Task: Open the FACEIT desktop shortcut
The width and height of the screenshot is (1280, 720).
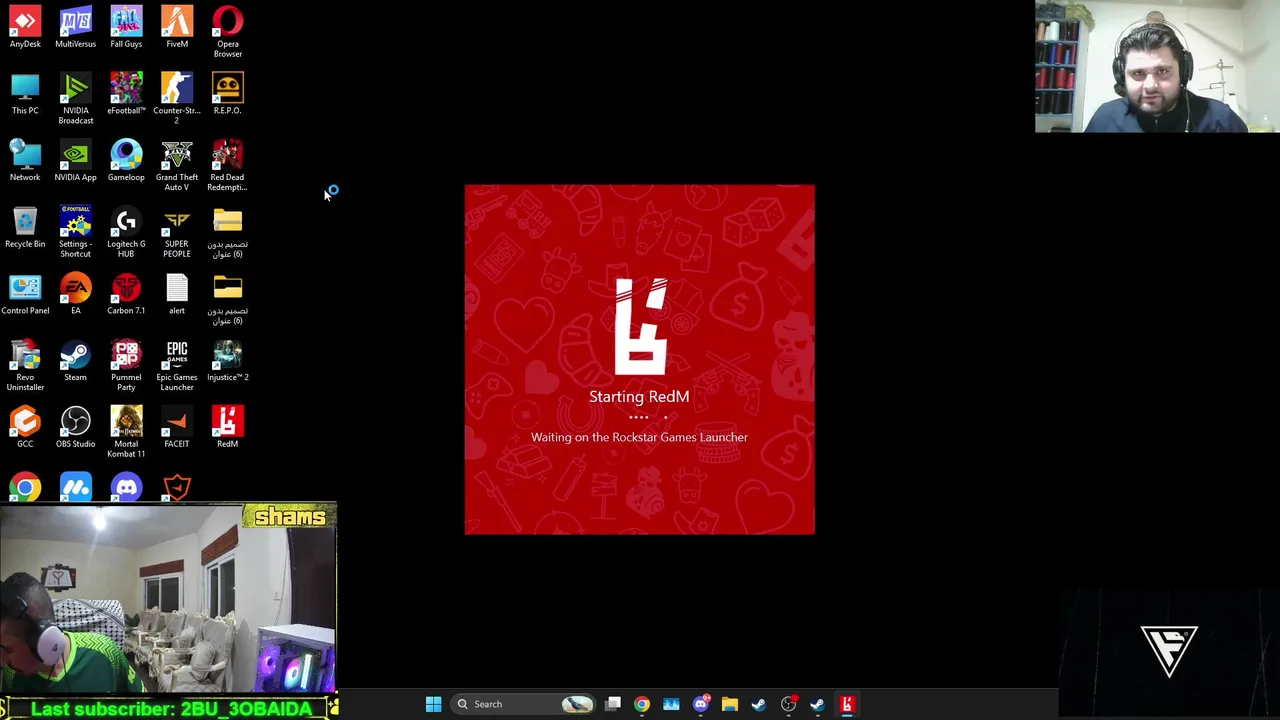Action: tap(177, 428)
